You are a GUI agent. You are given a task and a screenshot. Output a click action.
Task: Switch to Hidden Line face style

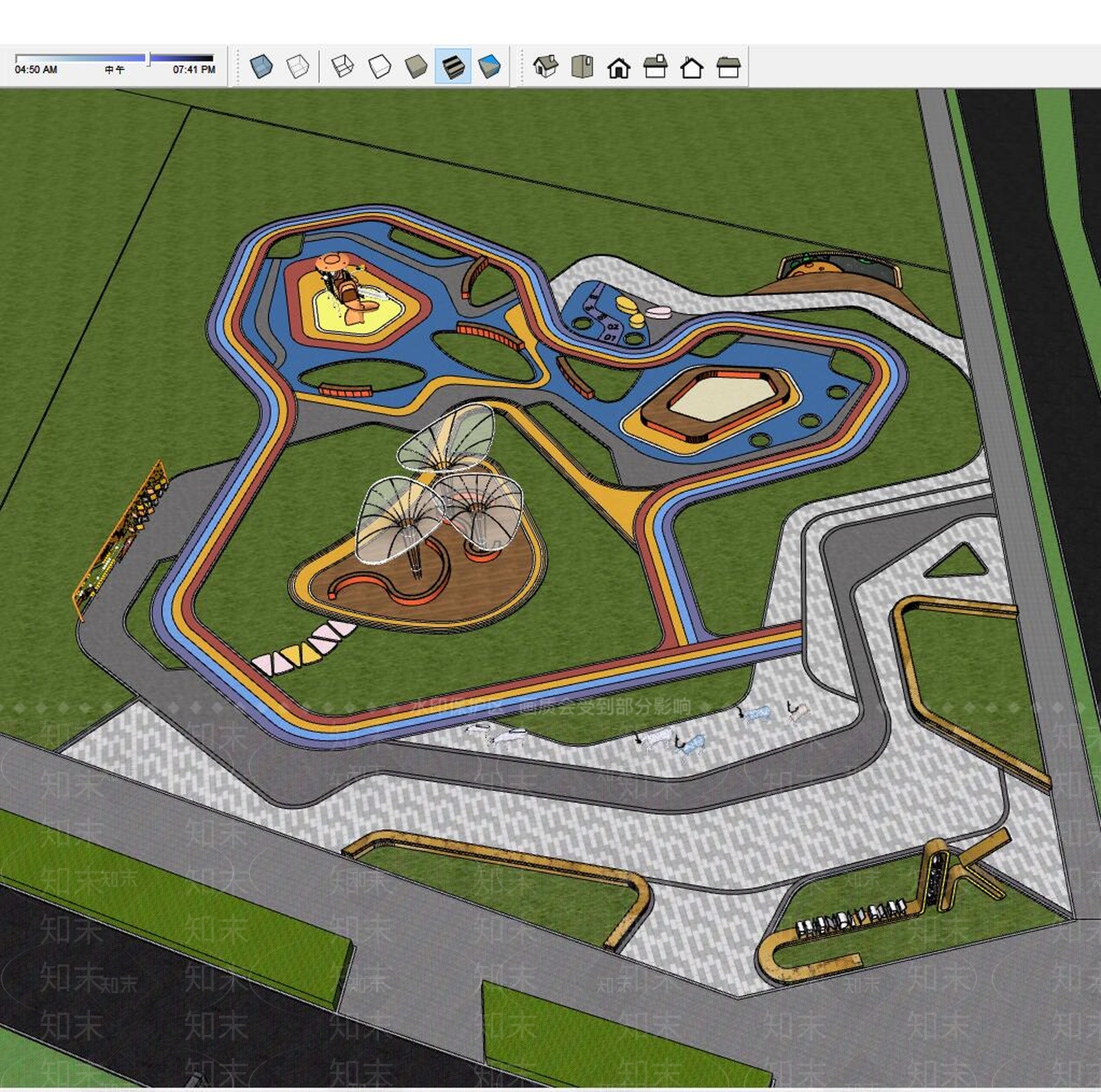(x=379, y=67)
